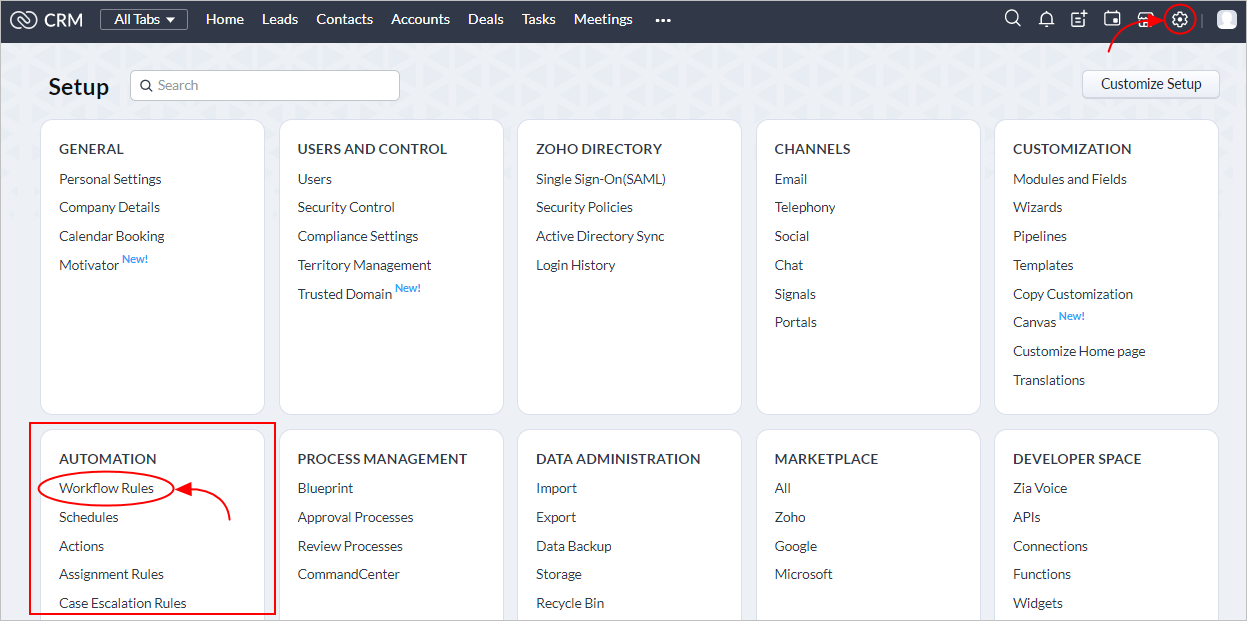Screen dimensions: 1247x621
Task: Open Signals settings
Action: point(795,294)
